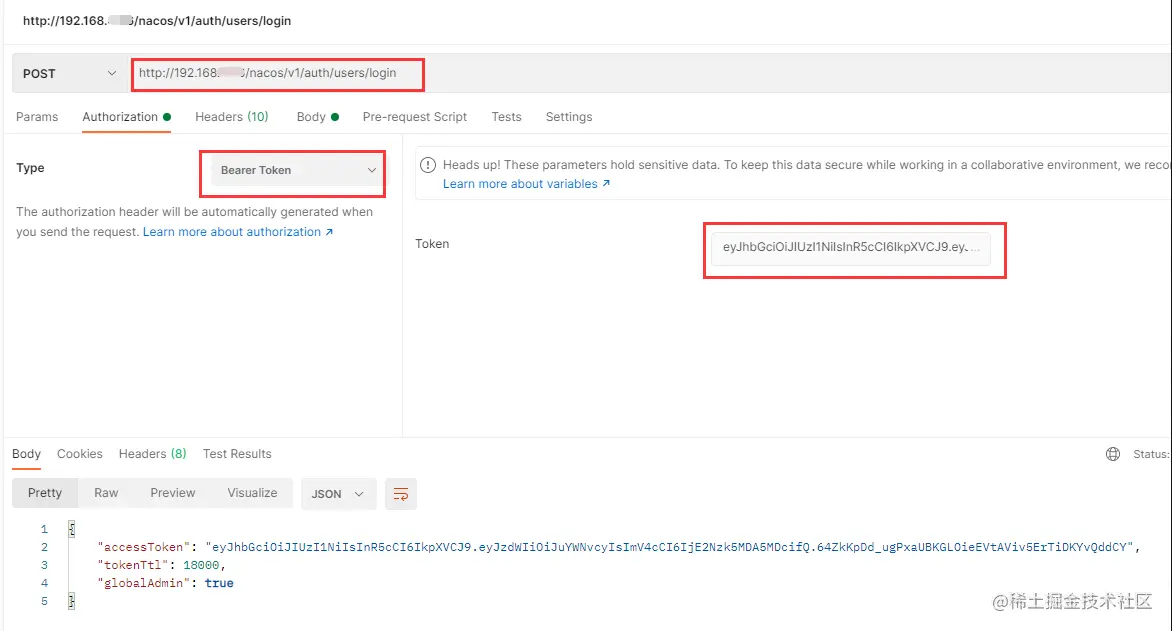Follow Learn more about authorization link

(238, 232)
